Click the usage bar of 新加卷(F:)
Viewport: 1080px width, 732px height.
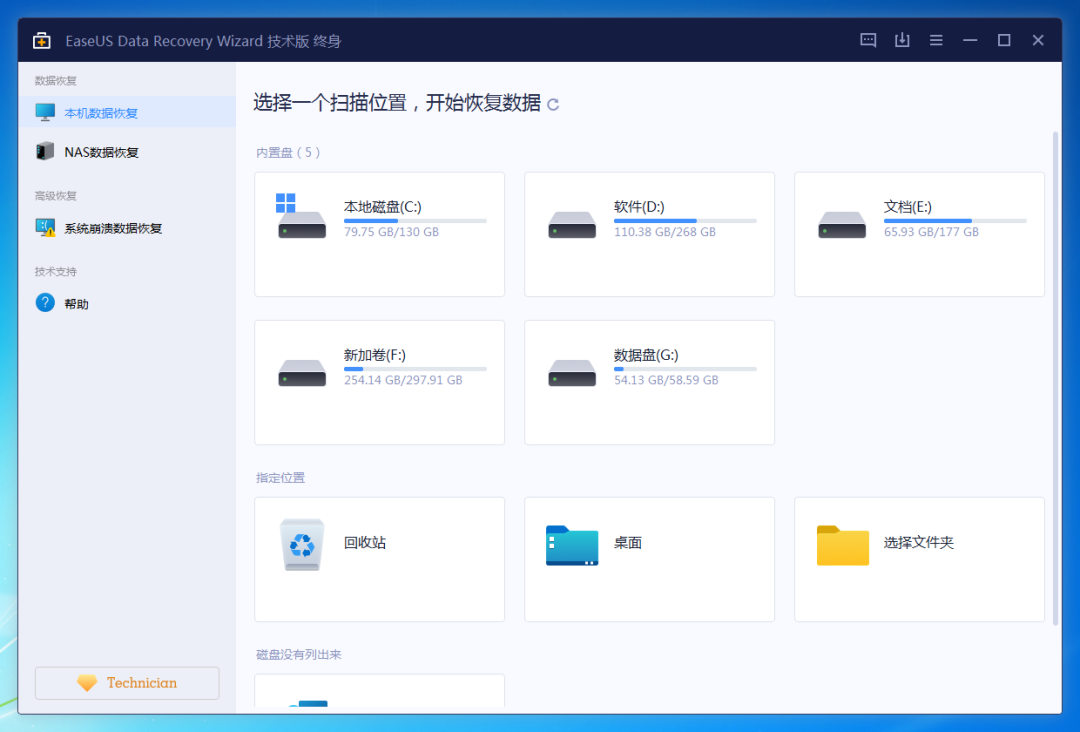click(x=415, y=369)
